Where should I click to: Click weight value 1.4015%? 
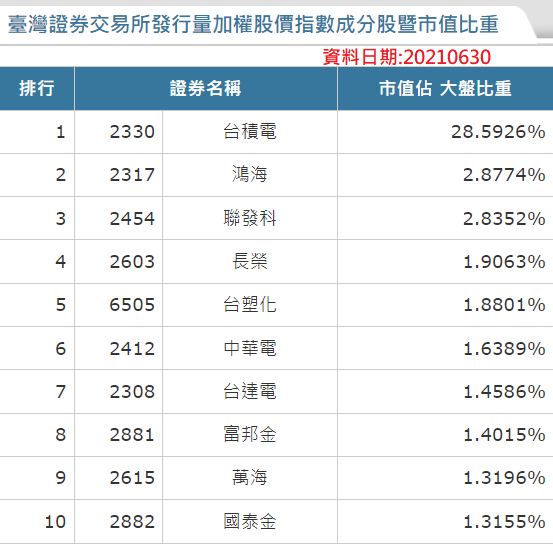(504, 435)
